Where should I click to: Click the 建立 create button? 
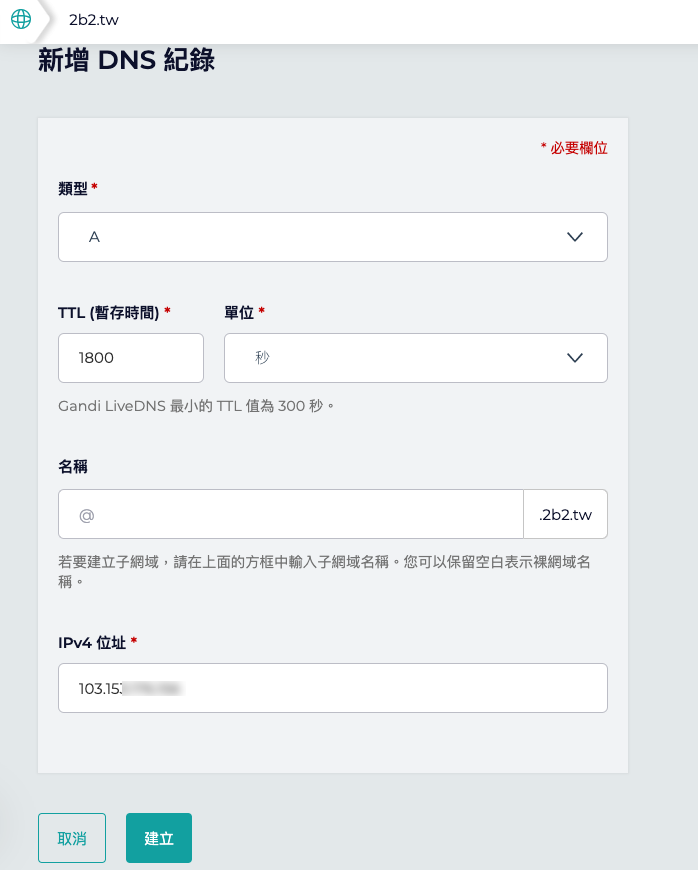[x=159, y=838]
